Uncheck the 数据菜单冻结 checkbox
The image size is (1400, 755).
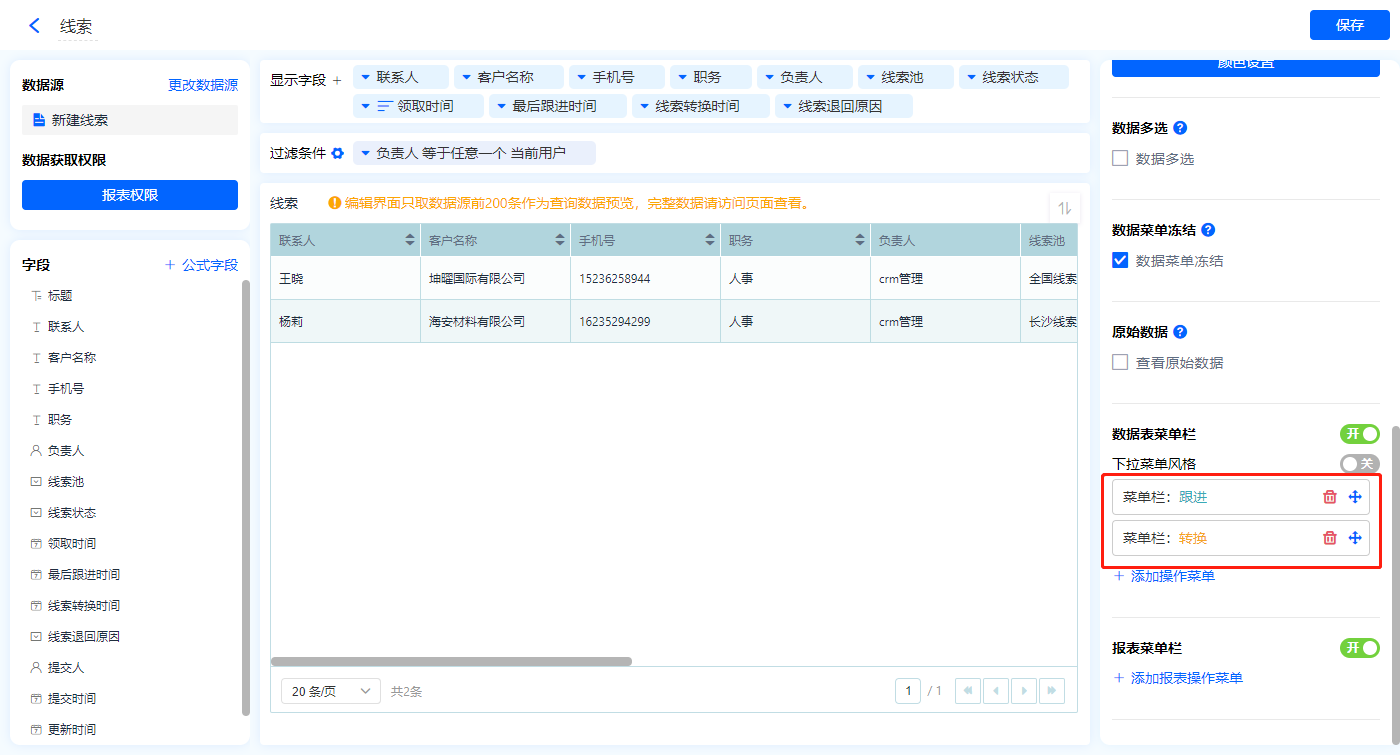pos(1120,261)
